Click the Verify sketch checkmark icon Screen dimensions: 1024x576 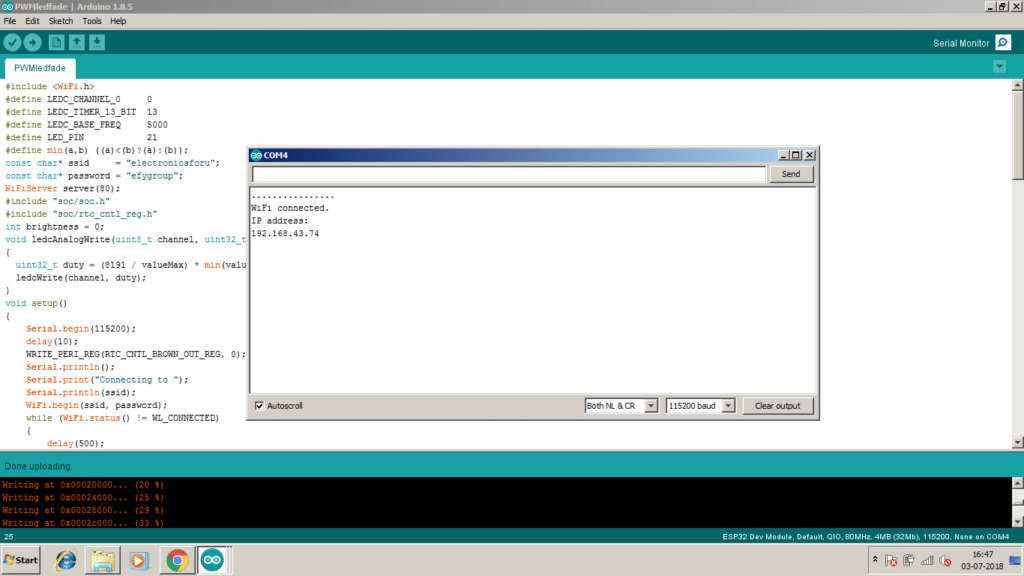[12, 42]
